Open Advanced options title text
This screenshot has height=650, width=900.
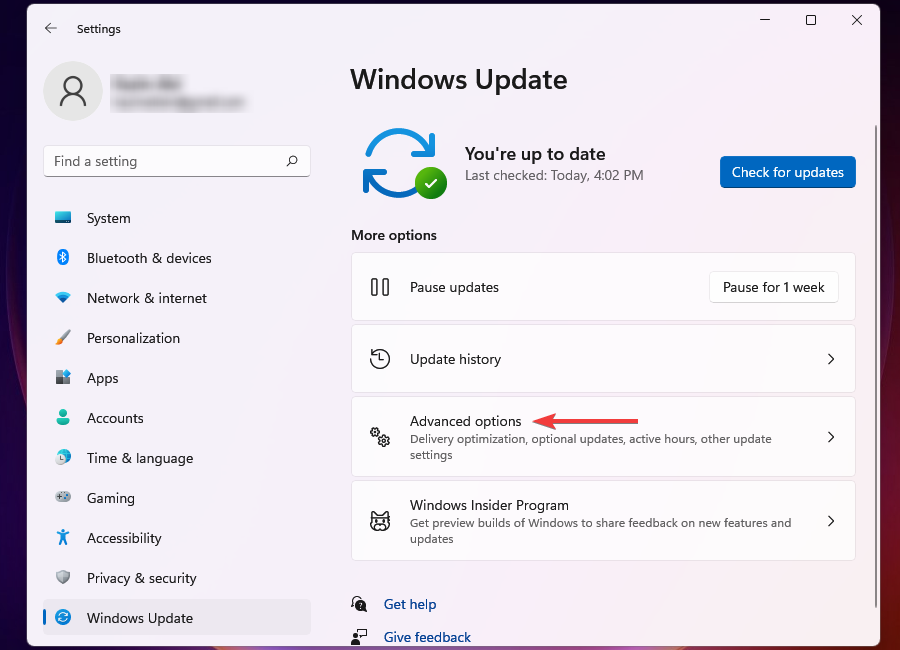[465, 421]
